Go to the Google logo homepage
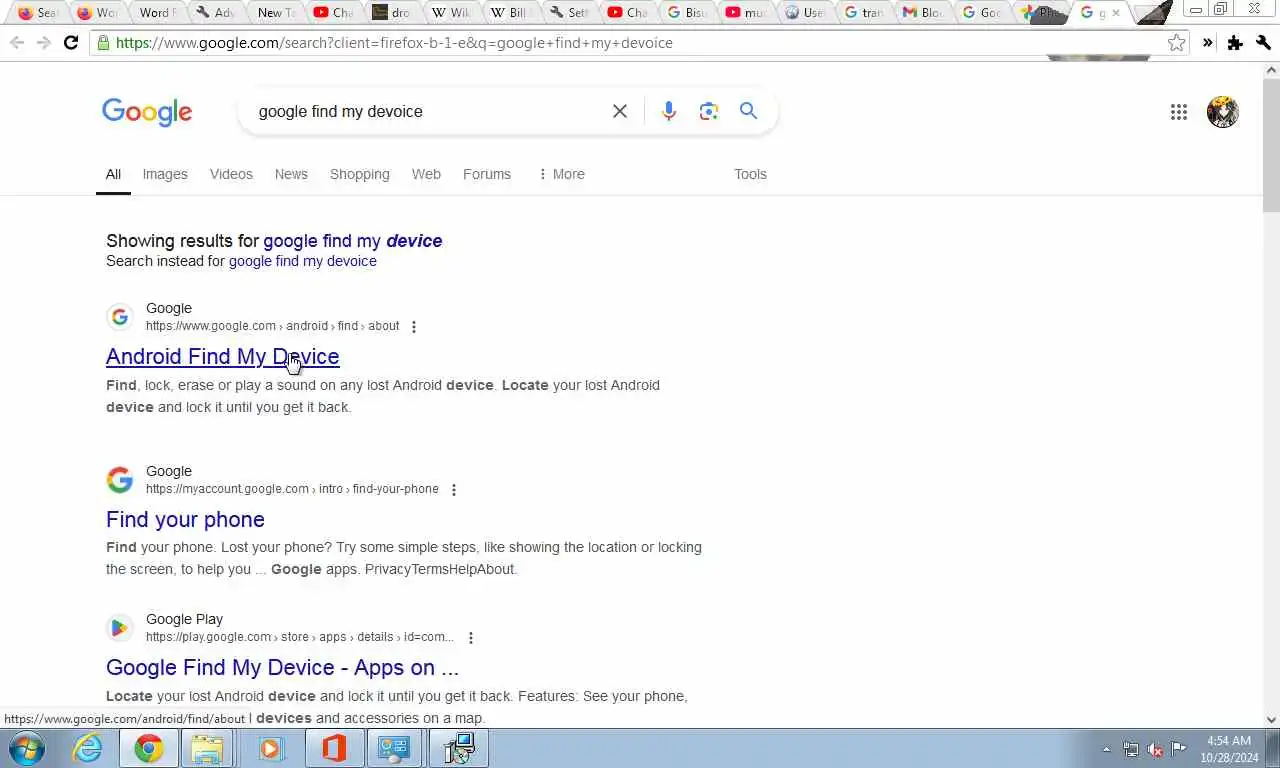Image resolution: width=1280 pixels, height=768 pixels. 147,112
